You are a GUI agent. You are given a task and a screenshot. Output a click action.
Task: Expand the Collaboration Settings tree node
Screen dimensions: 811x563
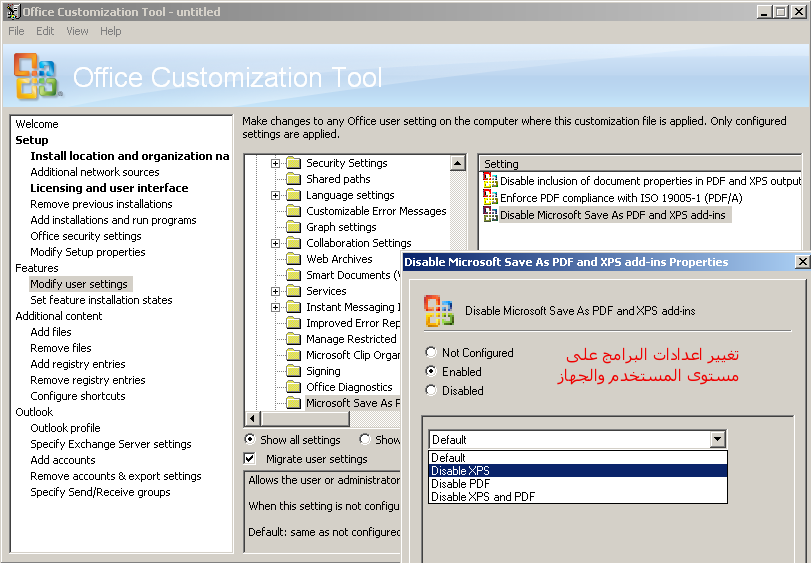point(275,244)
